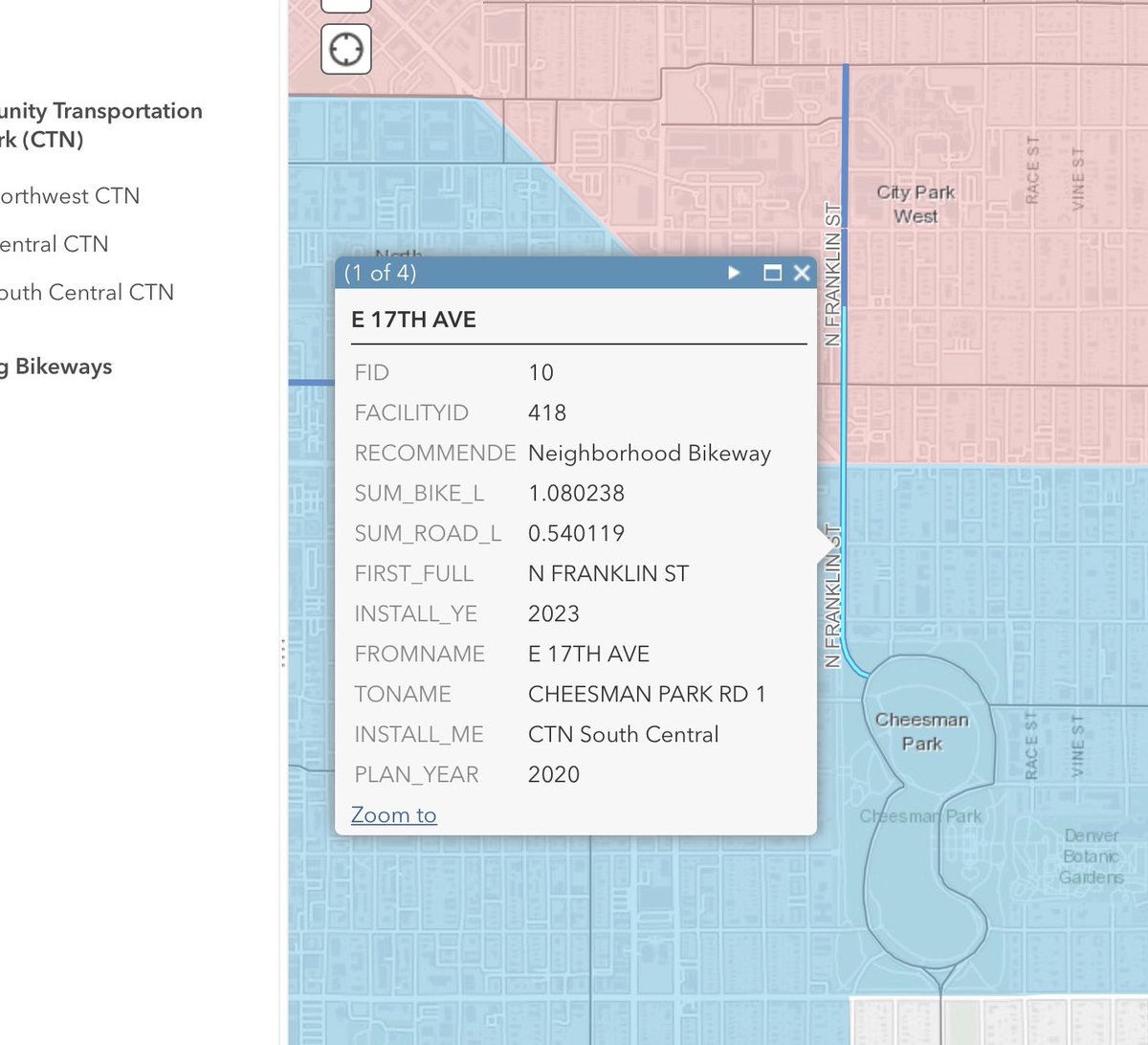Click the City Park West map label

tap(916, 204)
